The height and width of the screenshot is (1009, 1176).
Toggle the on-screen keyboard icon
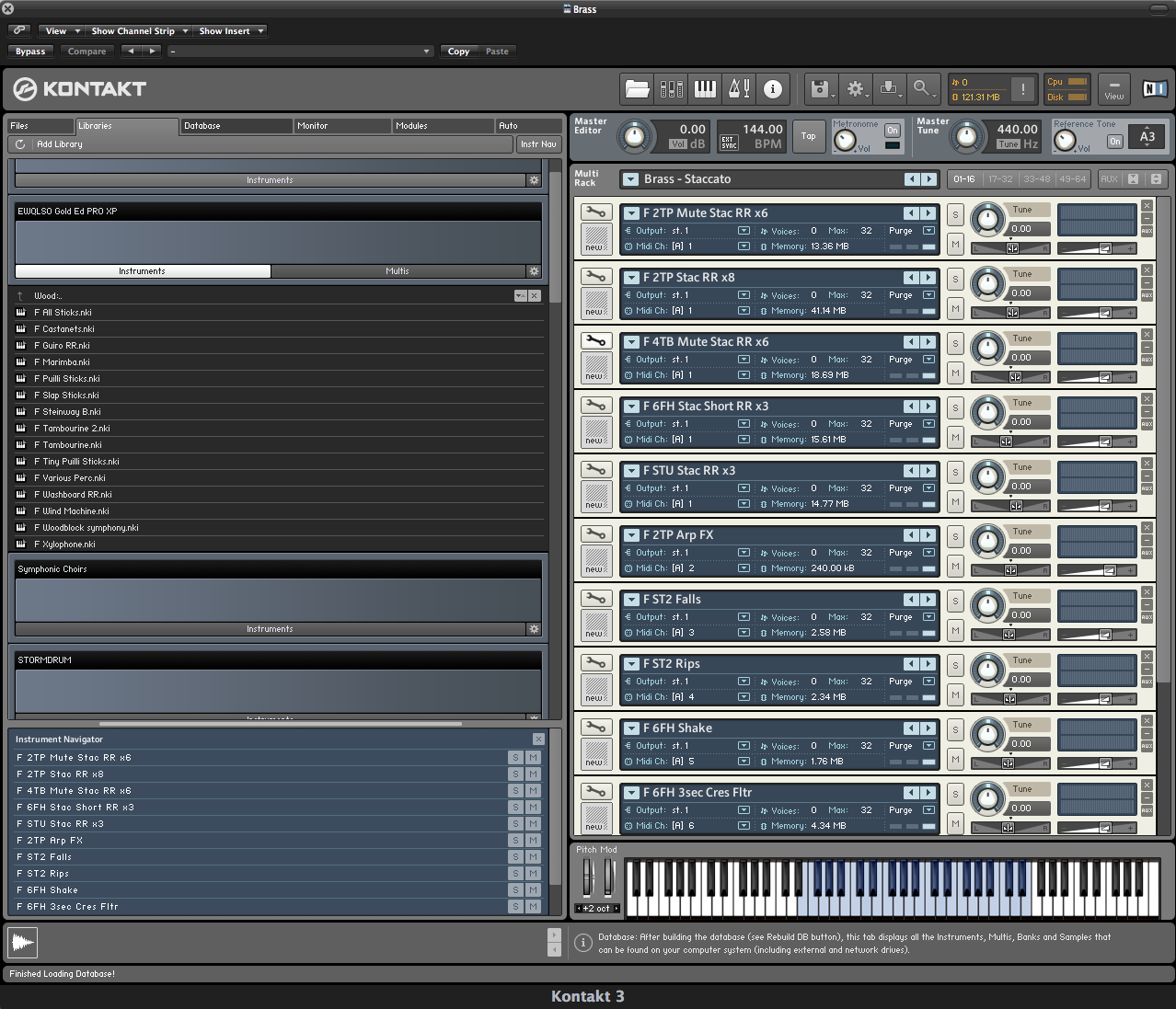tap(705, 88)
